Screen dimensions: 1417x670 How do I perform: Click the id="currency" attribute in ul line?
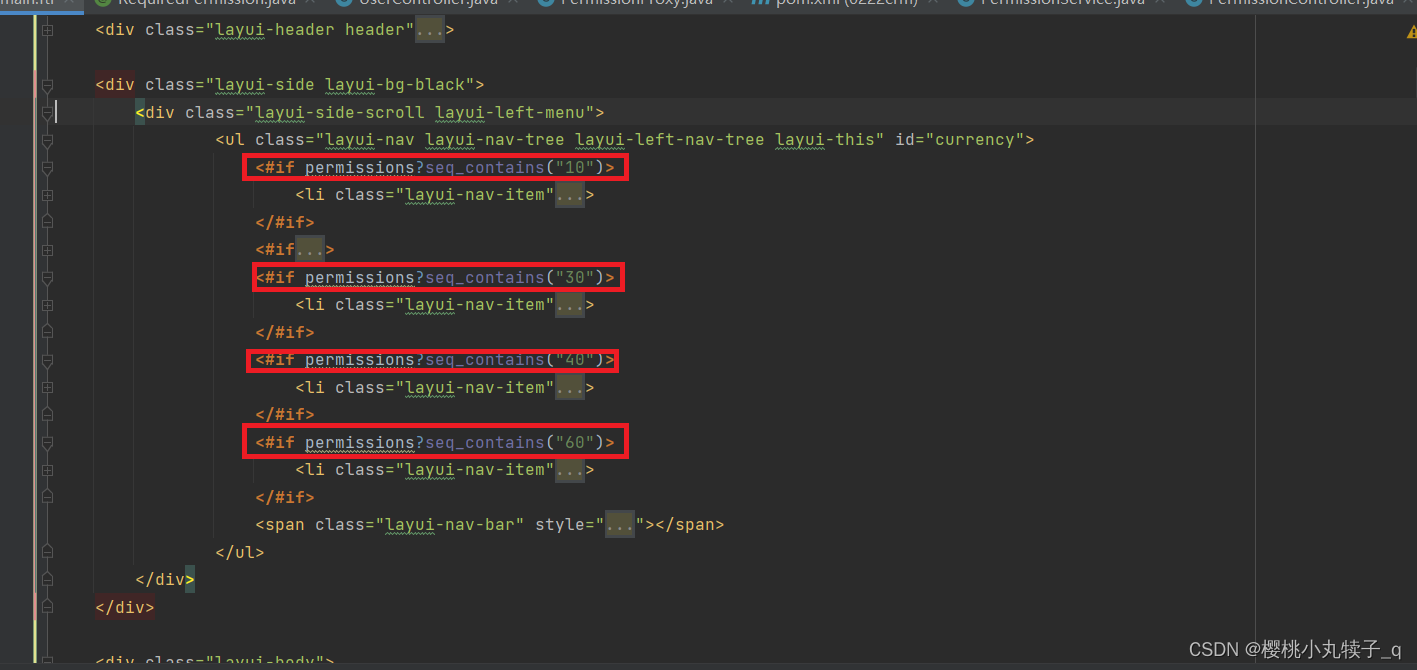[x=959, y=140]
